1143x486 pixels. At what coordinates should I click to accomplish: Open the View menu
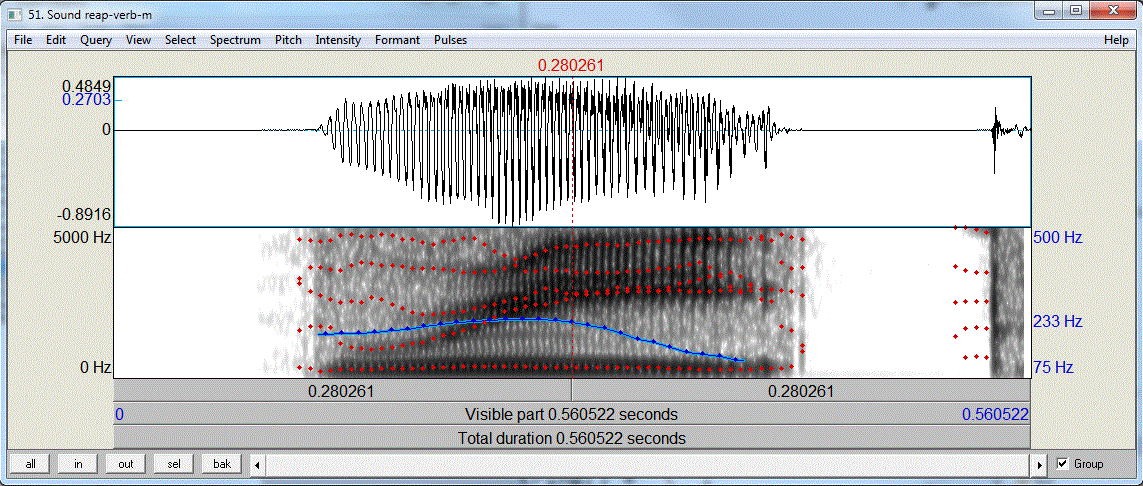click(139, 40)
